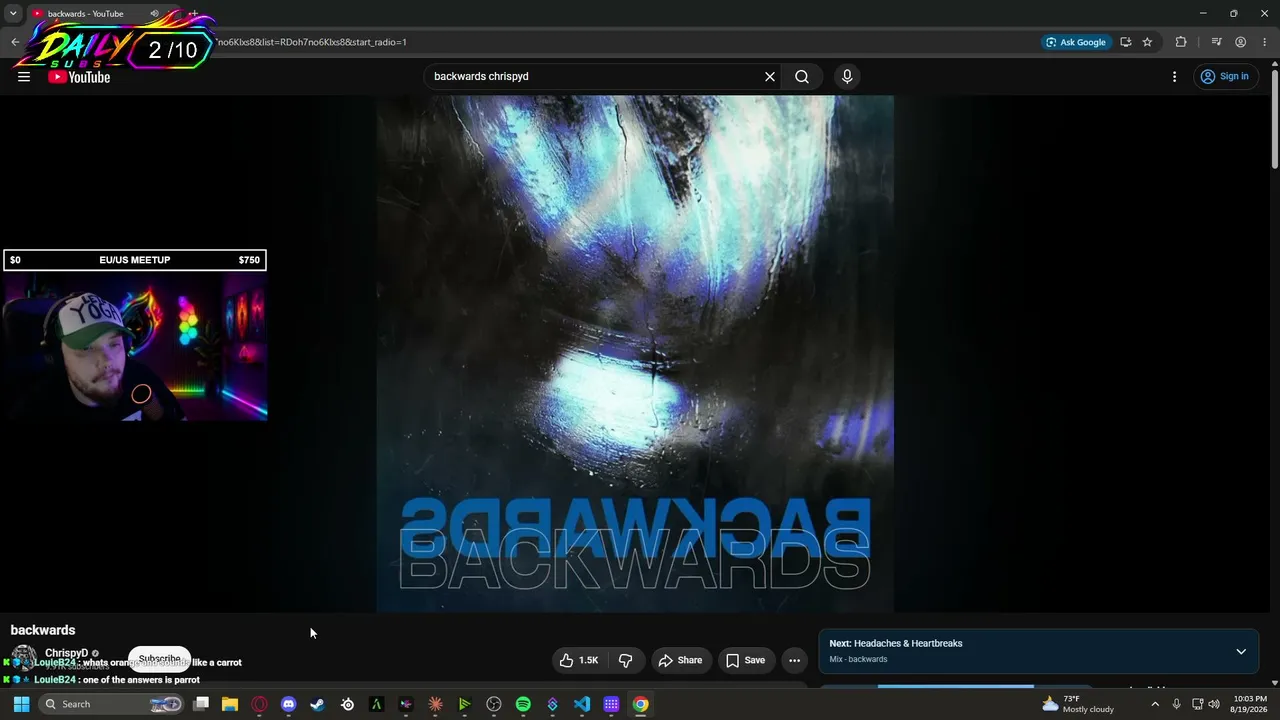Open the weather widget showing 73°F
Viewport: 1280px width, 720px height.
point(1079,704)
